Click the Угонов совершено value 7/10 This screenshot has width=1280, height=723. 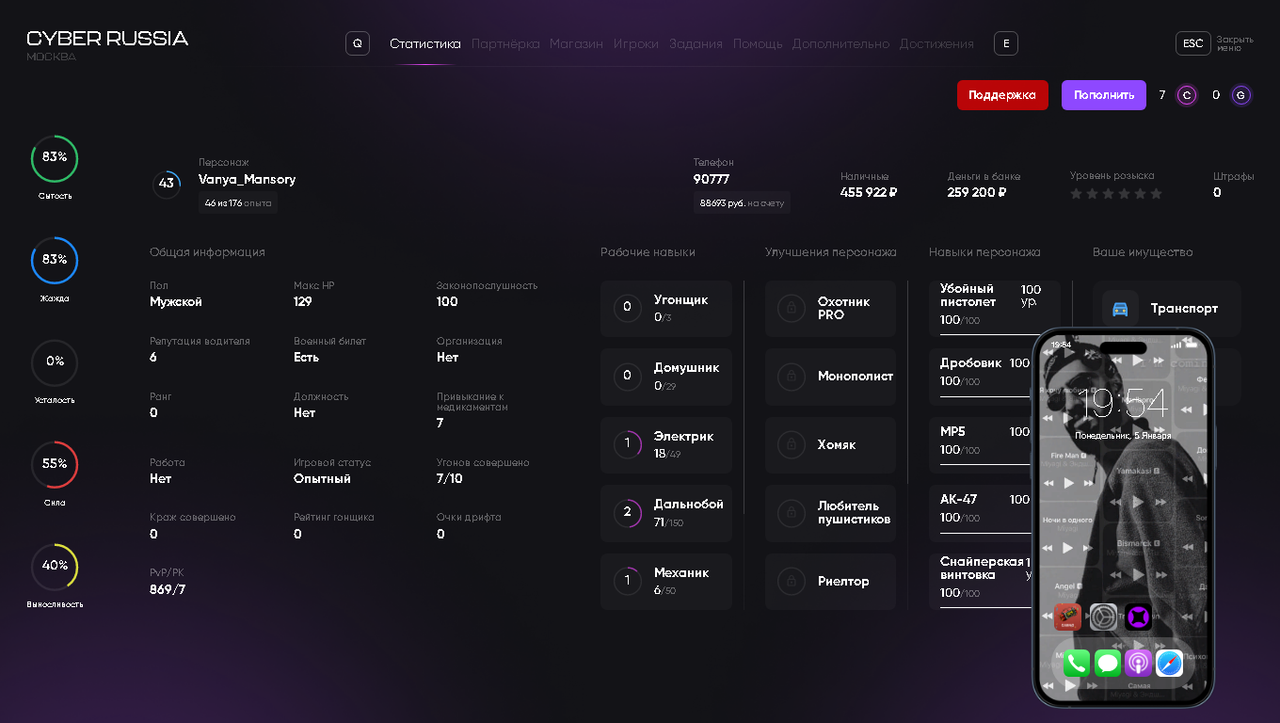[x=450, y=479]
